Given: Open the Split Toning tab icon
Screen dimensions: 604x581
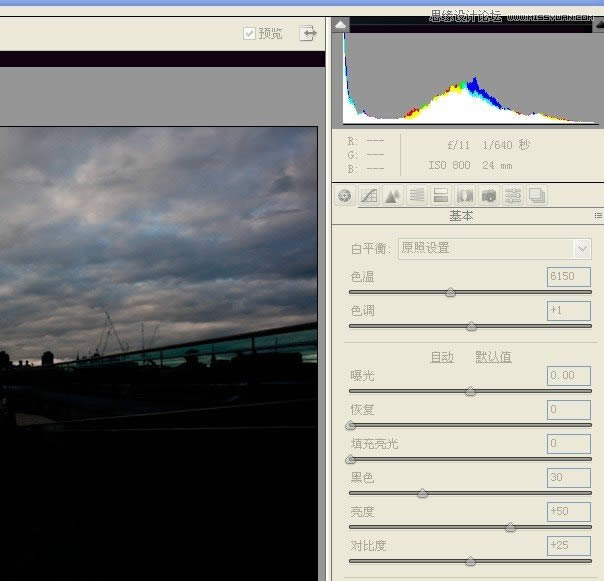Looking at the screenshot, I should point(441,196).
